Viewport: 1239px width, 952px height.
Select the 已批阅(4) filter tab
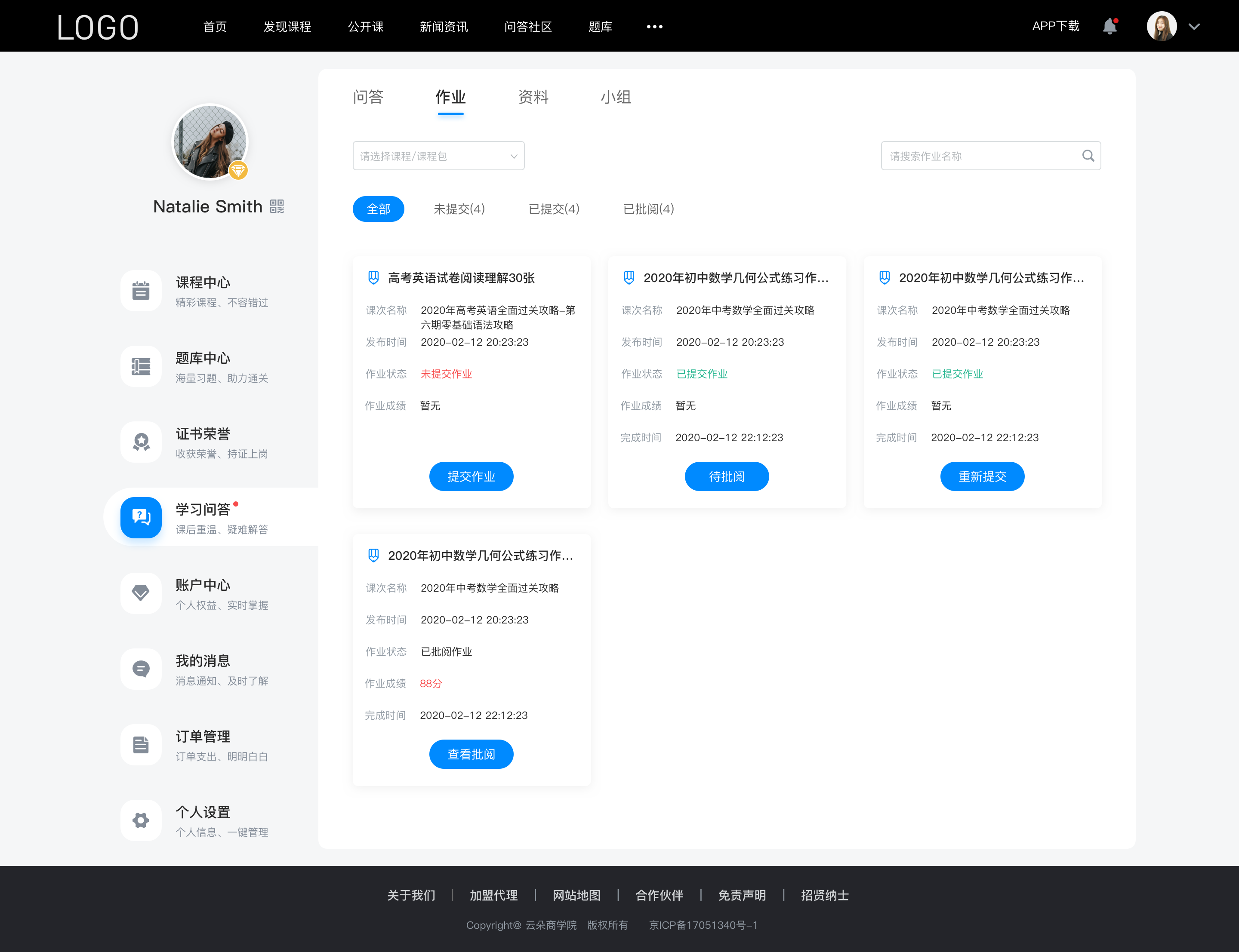coord(647,209)
